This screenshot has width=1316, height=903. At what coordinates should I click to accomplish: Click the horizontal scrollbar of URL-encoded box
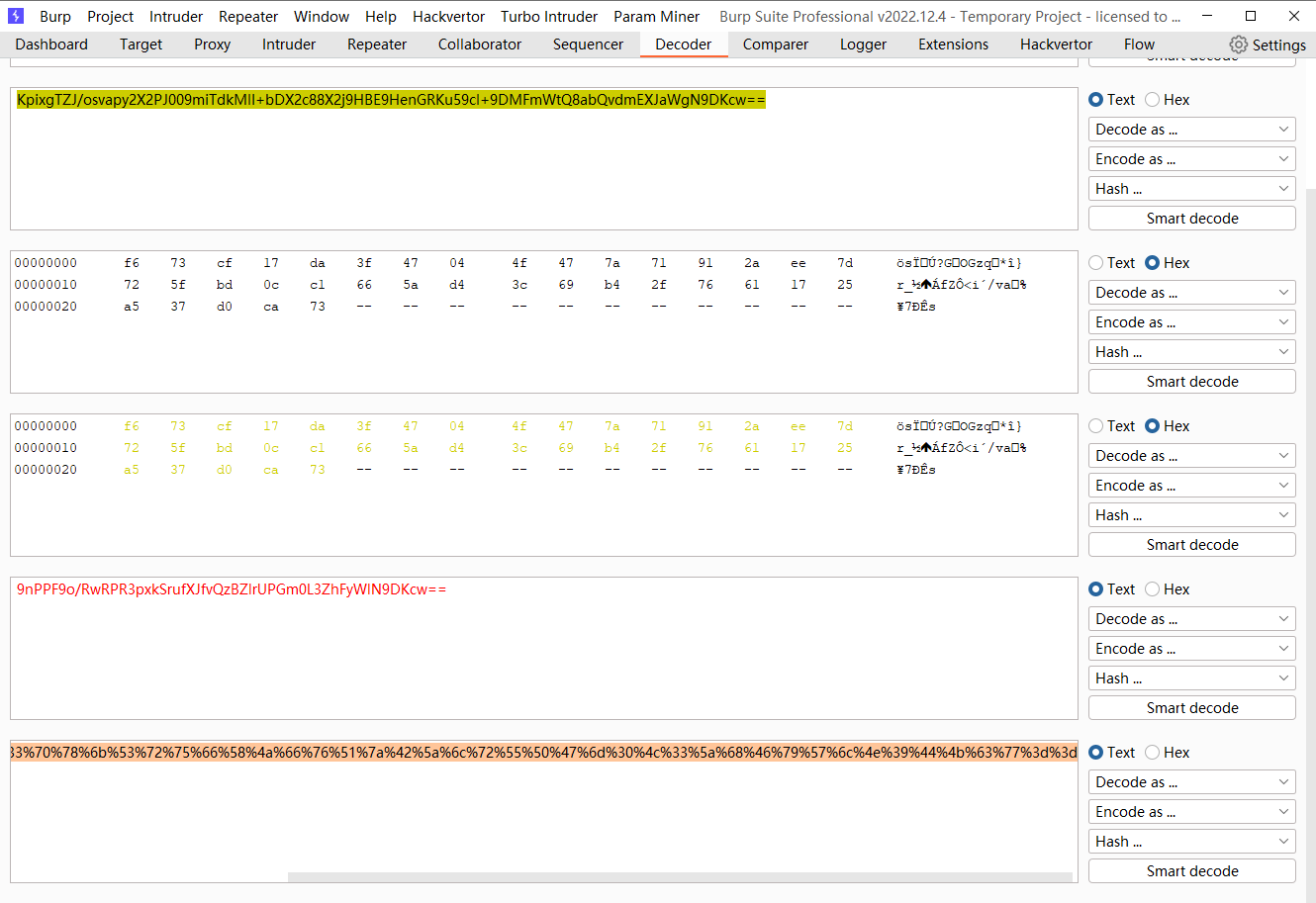click(x=680, y=877)
